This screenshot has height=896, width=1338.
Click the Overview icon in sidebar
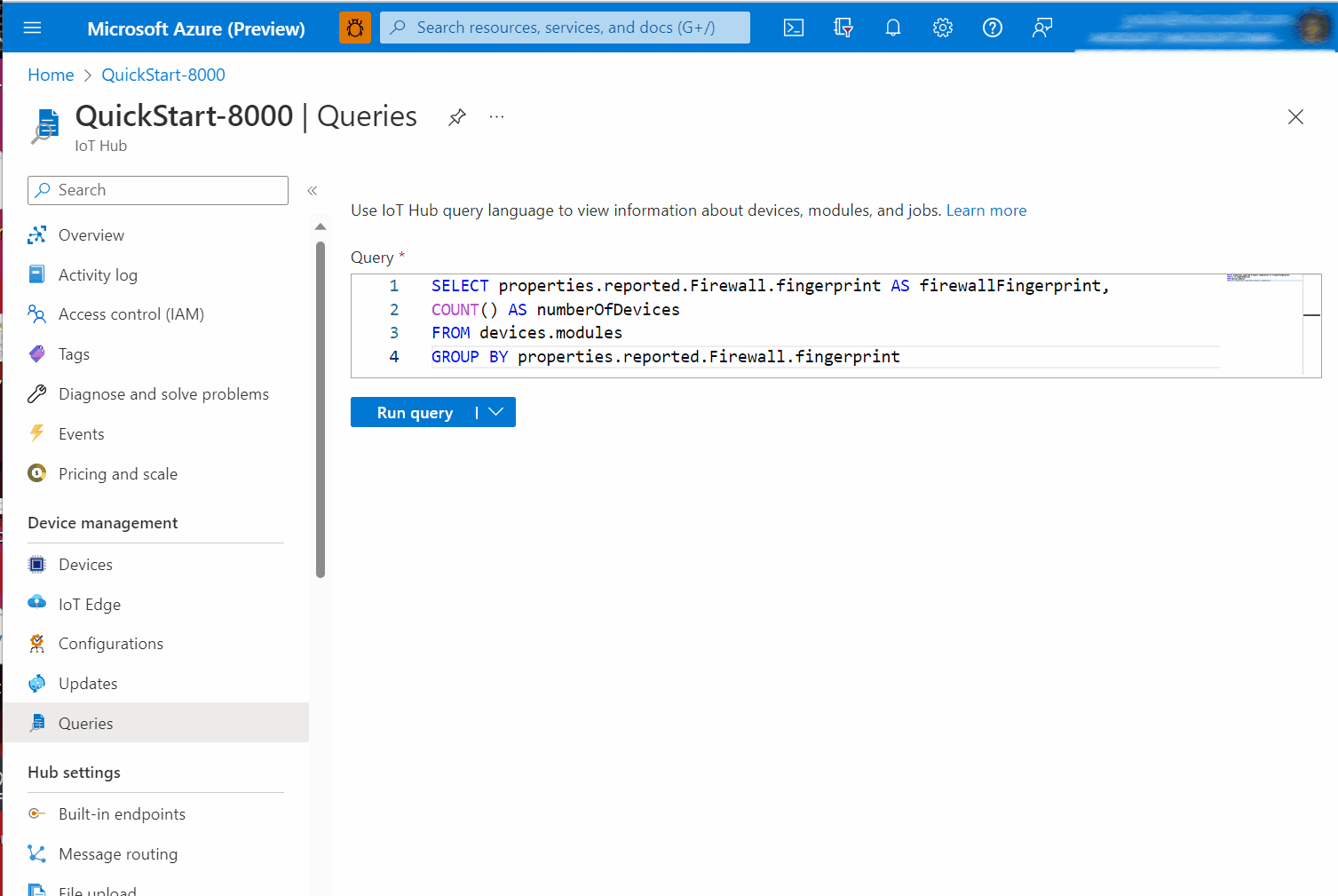[36, 234]
